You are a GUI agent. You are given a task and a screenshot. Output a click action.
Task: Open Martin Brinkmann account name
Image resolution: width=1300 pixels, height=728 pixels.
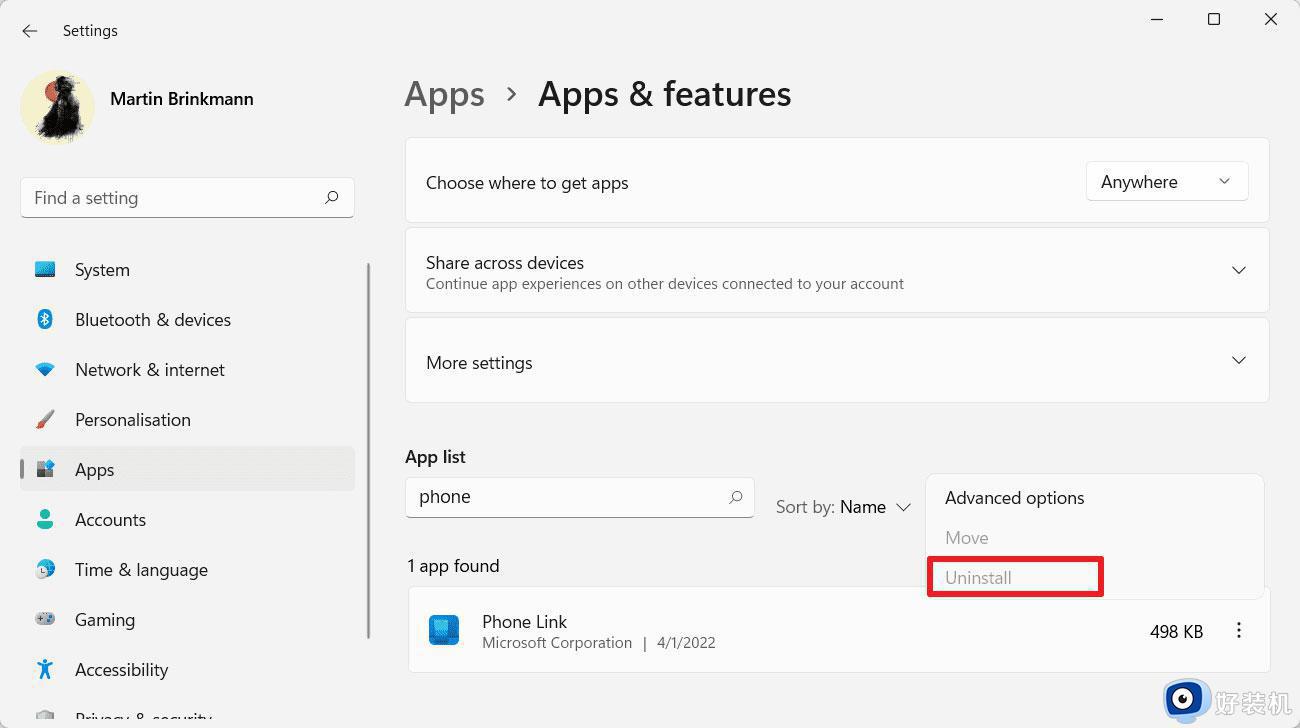[x=181, y=99]
